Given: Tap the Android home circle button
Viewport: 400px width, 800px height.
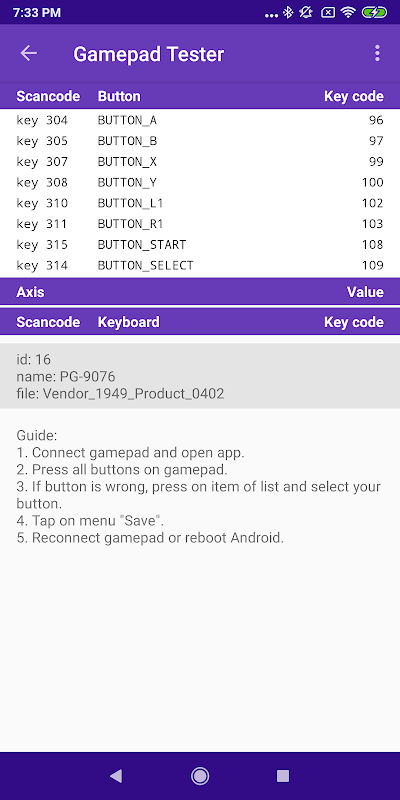Looking at the screenshot, I should [200, 776].
